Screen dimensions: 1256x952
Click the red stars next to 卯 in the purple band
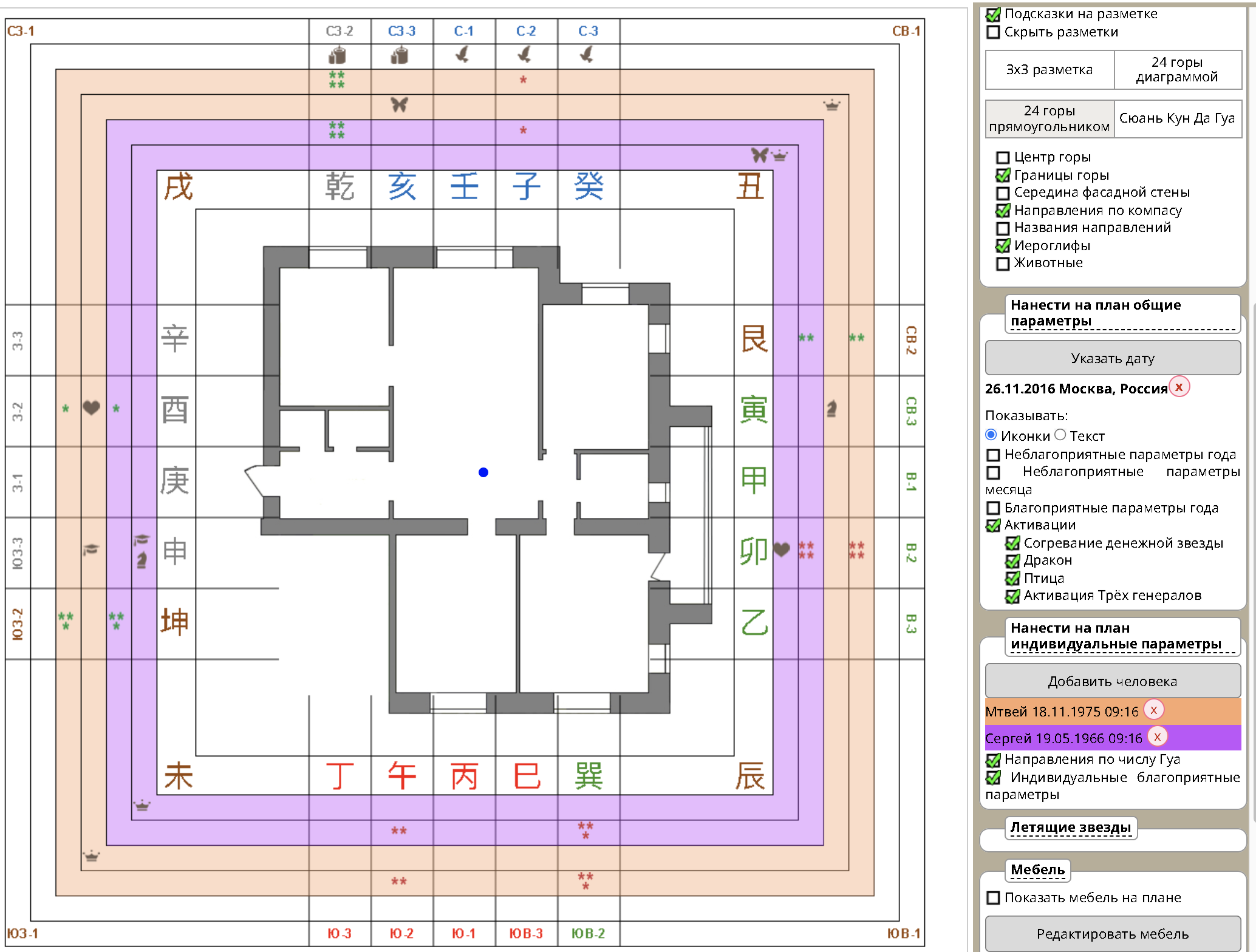[x=806, y=550]
